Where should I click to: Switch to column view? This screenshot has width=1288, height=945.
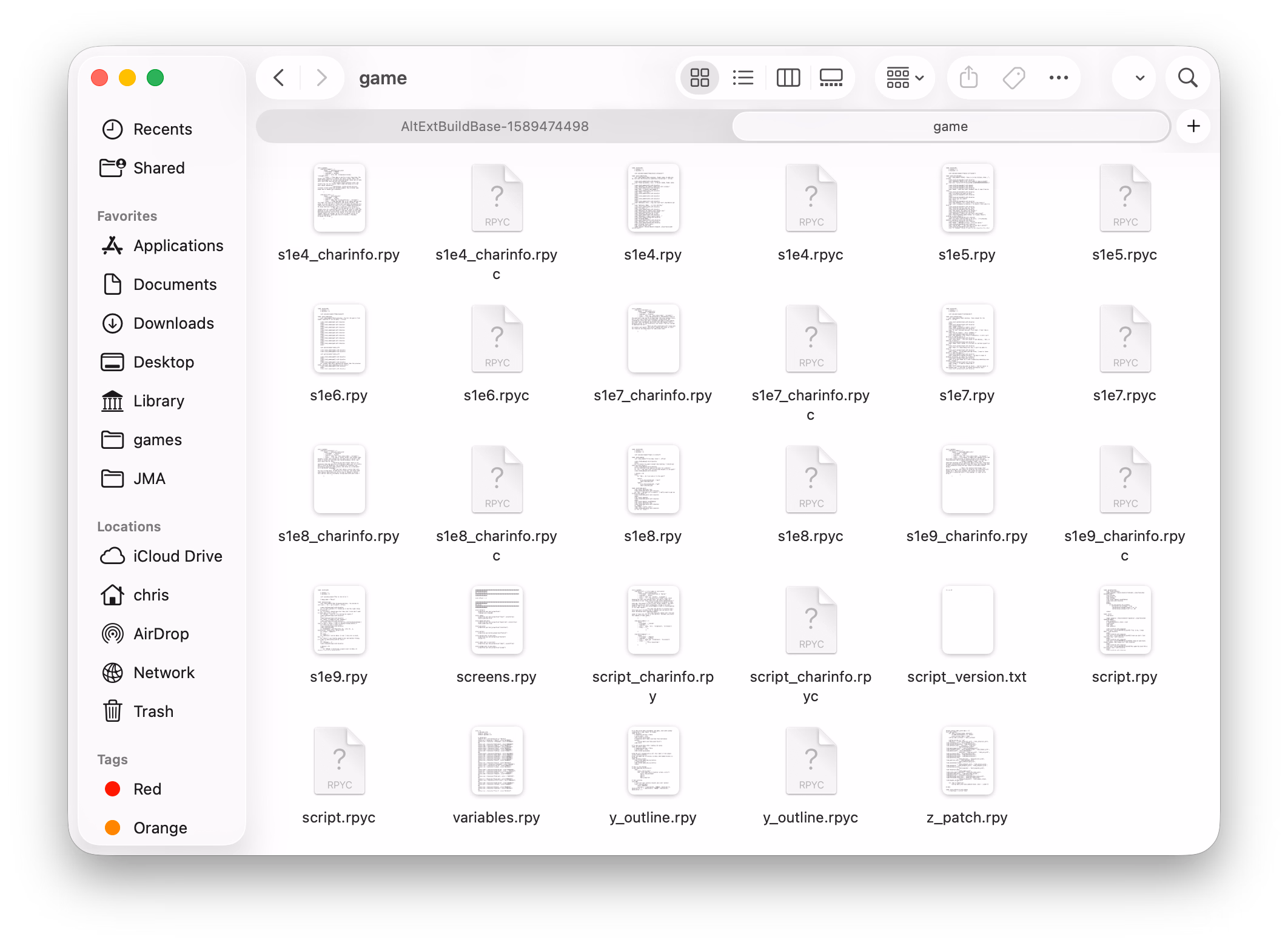(788, 78)
